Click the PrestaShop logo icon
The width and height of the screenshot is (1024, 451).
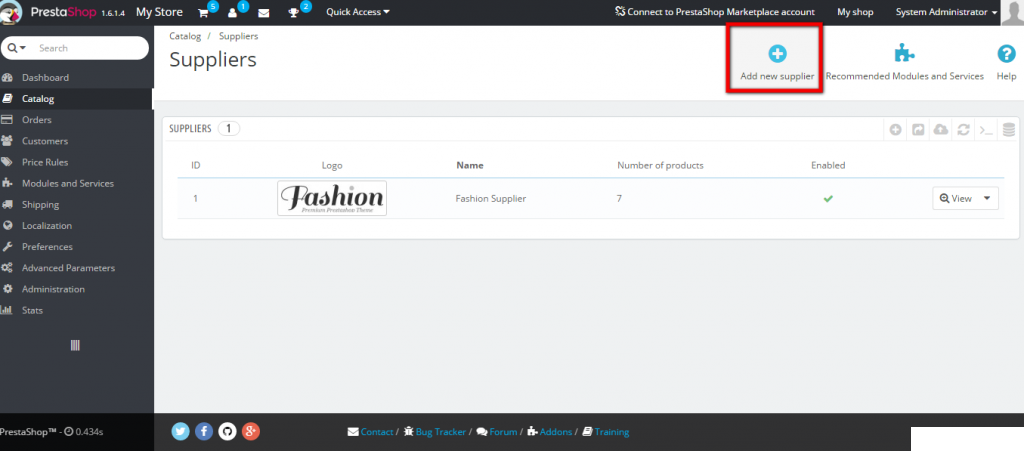pos(10,12)
